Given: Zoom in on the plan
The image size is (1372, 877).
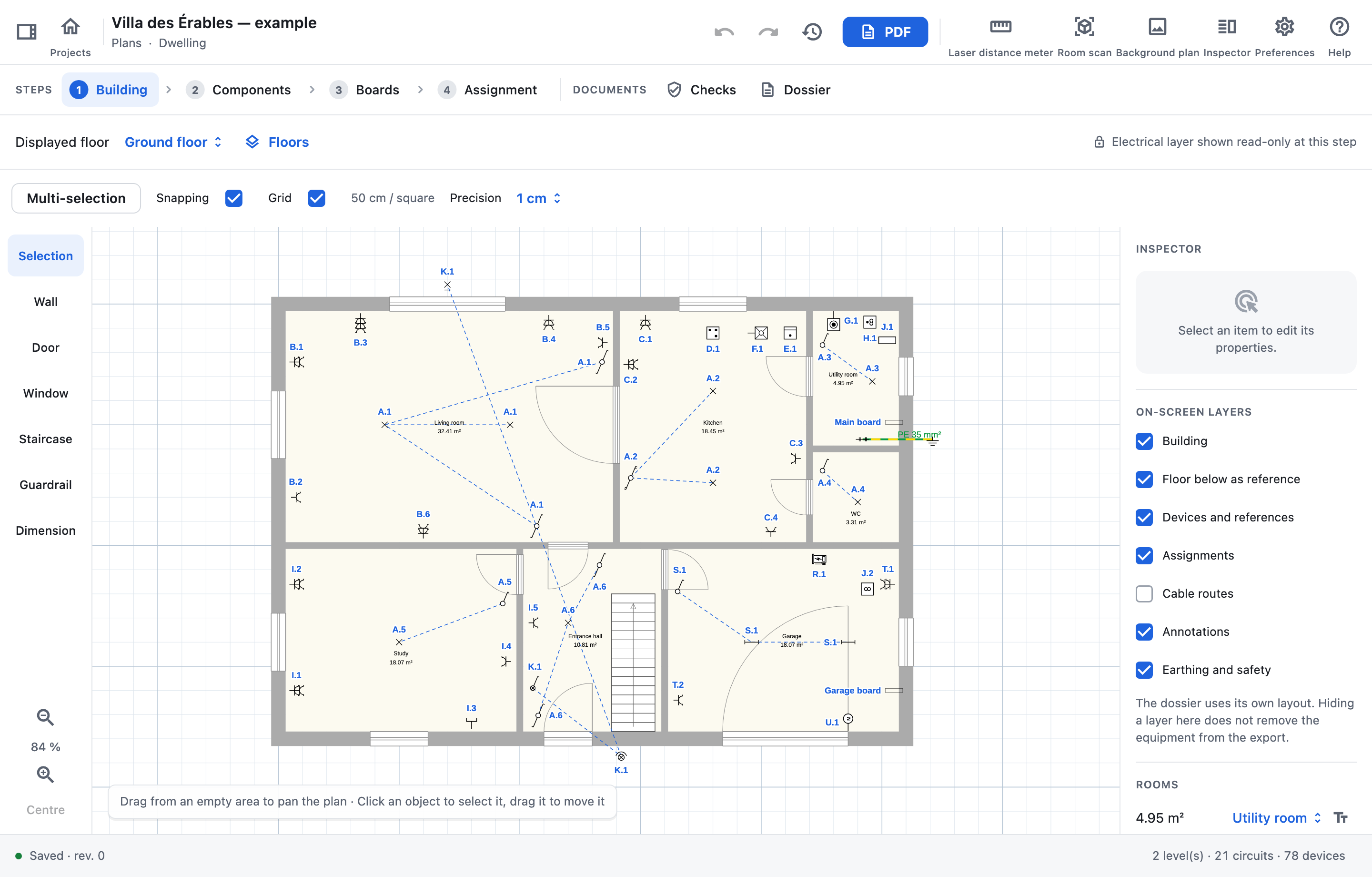Looking at the screenshot, I should 46,775.
